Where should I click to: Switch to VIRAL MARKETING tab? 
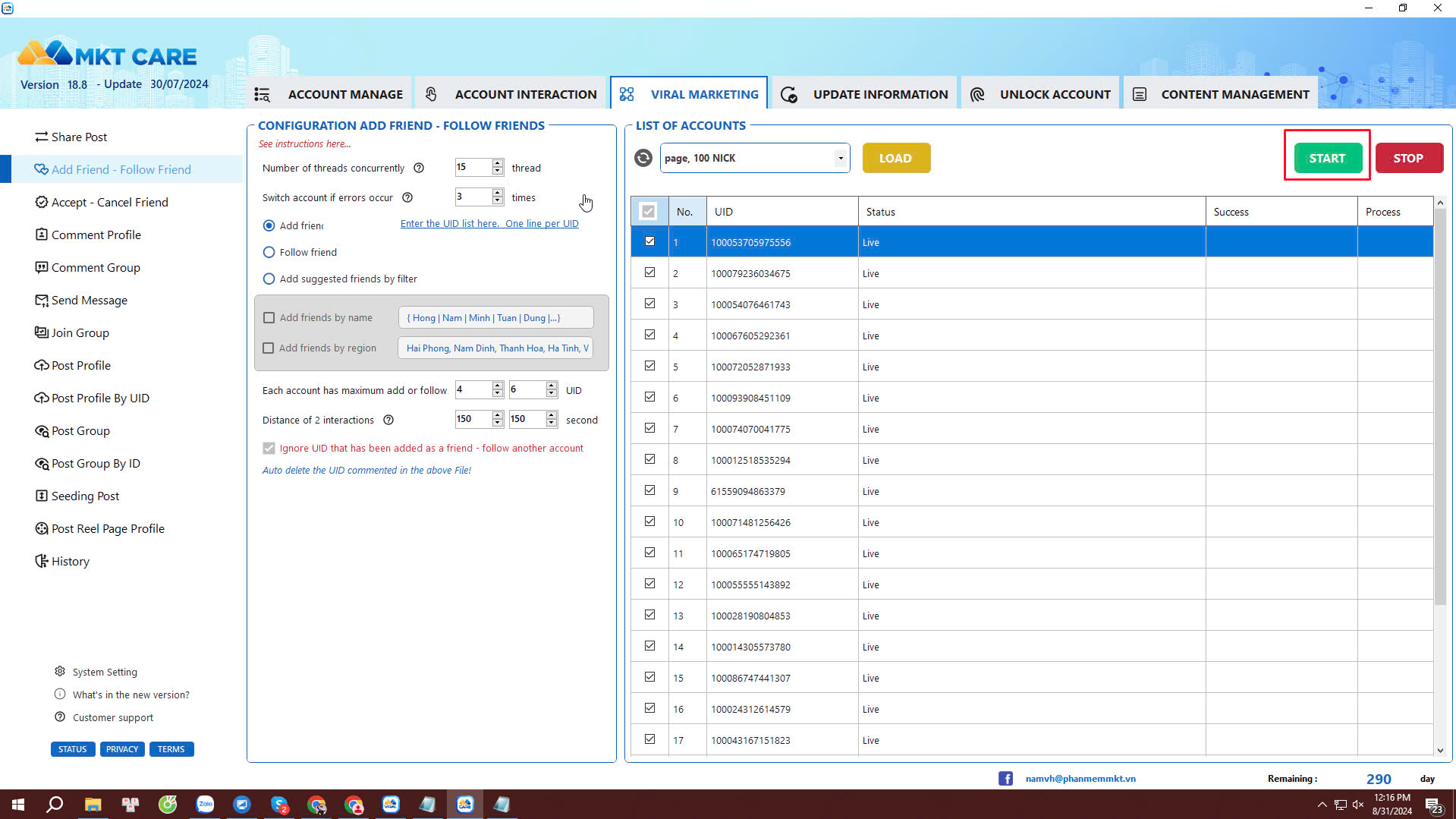click(689, 94)
